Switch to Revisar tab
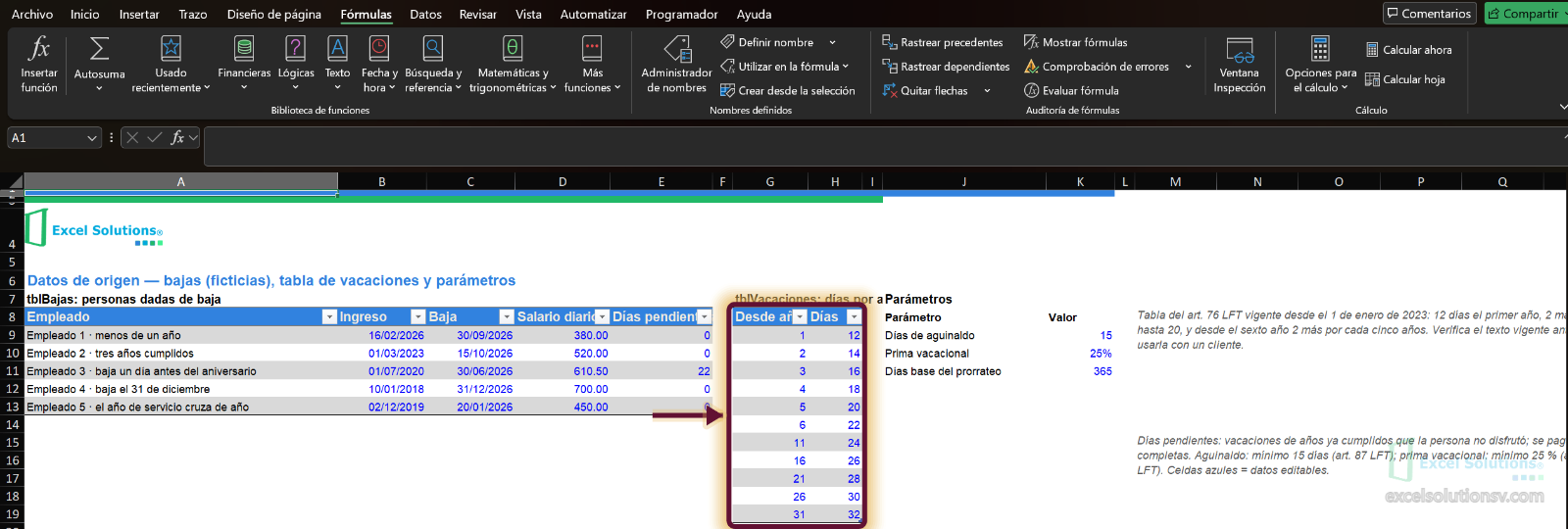 tap(477, 14)
